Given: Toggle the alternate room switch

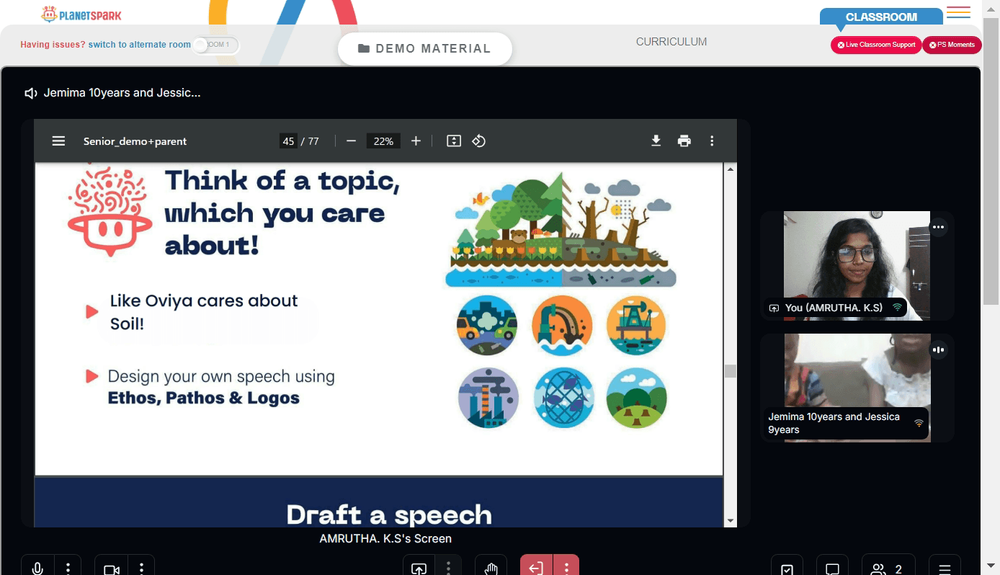Looking at the screenshot, I should pos(216,45).
